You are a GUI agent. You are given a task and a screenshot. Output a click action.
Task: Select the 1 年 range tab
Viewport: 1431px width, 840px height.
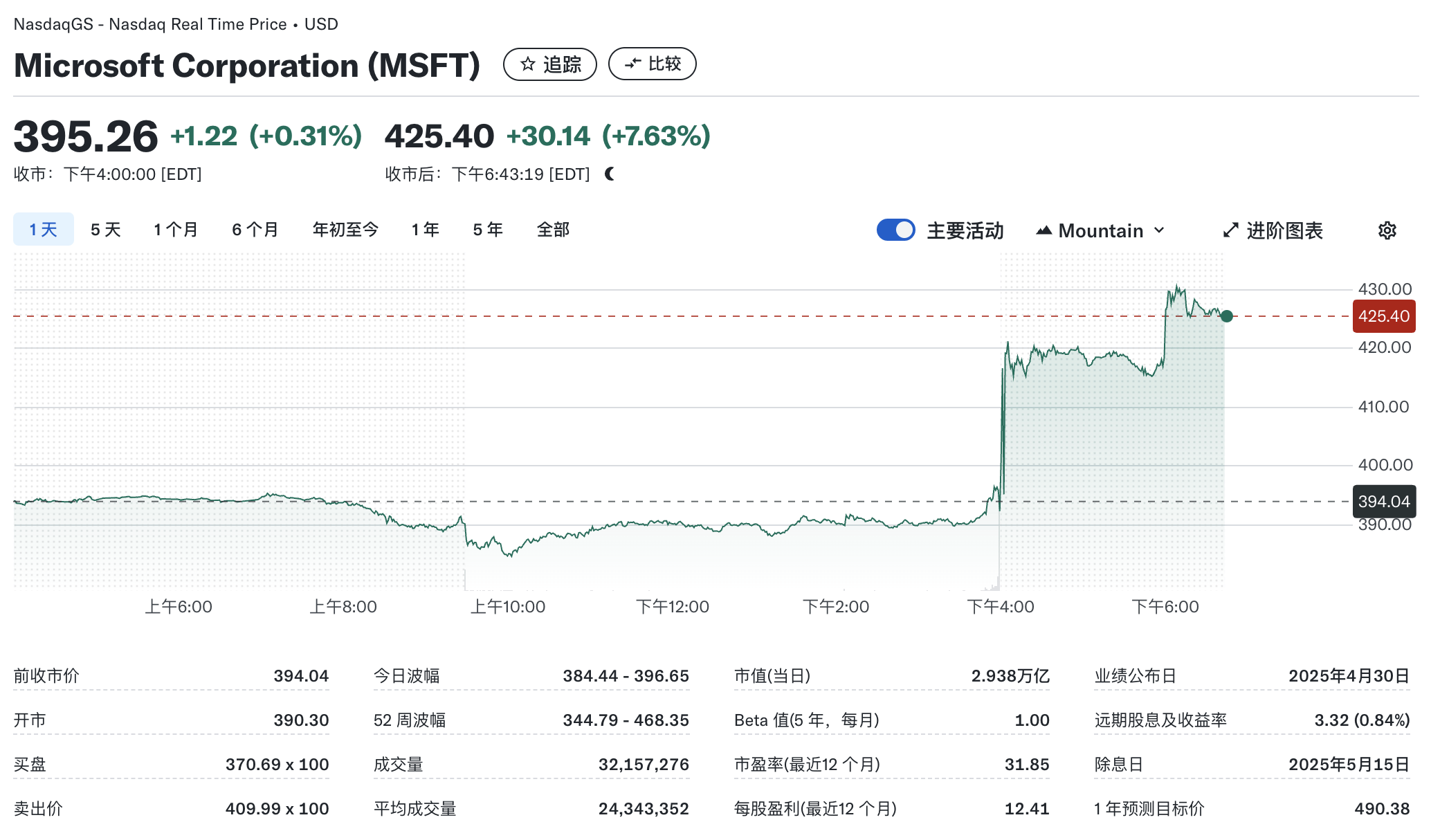coord(426,230)
